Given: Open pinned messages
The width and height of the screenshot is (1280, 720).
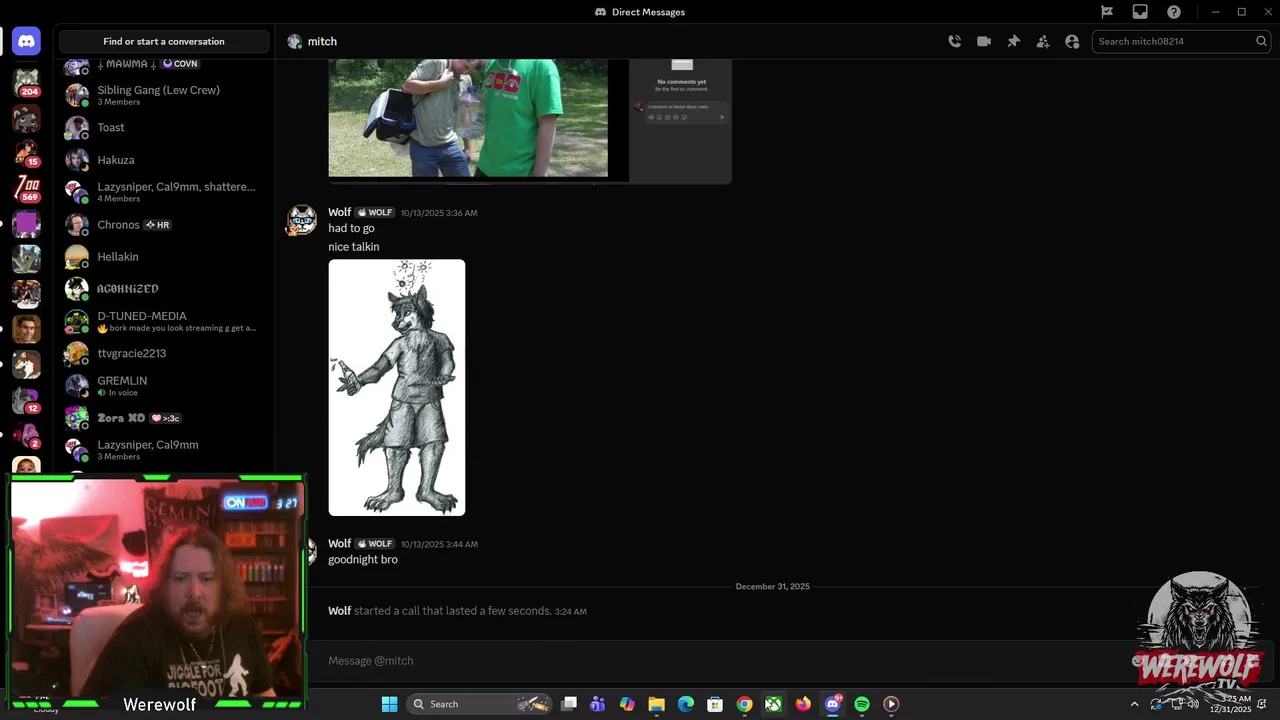Looking at the screenshot, I should tap(1013, 41).
